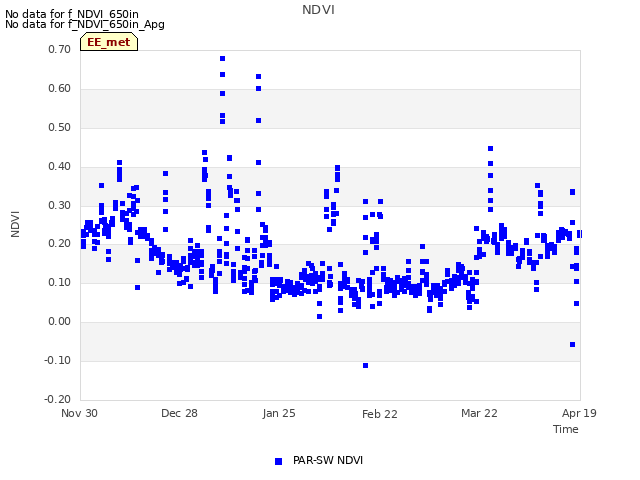Click the Jan 25 x-axis tick label
Image resolution: width=640 pixels, height=480 pixels.
click(279, 413)
